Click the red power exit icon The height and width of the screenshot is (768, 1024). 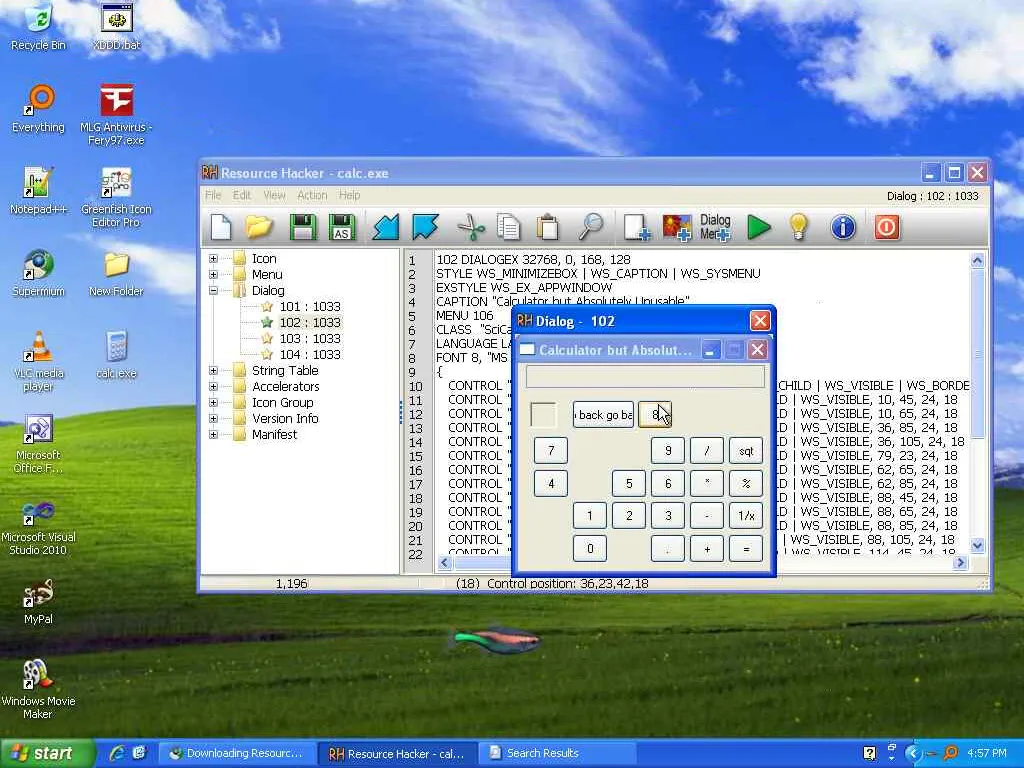tap(887, 227)
